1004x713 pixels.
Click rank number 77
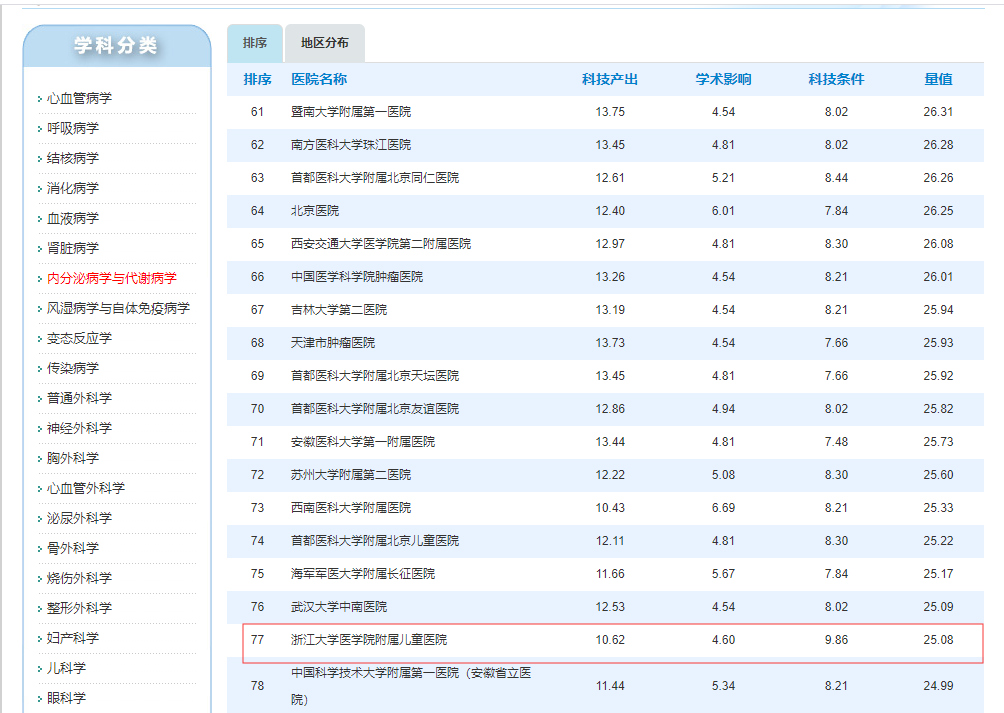pos(257,639)
